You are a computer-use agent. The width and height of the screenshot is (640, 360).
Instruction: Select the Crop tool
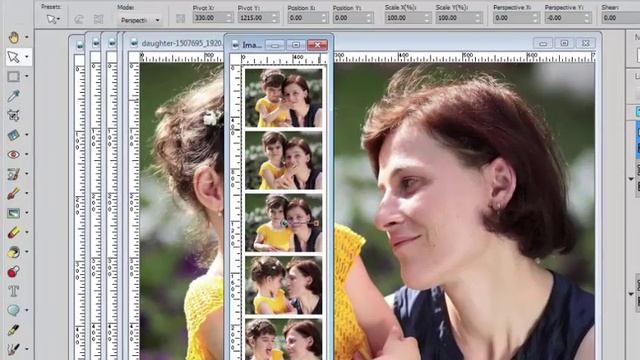pos(13,116)
